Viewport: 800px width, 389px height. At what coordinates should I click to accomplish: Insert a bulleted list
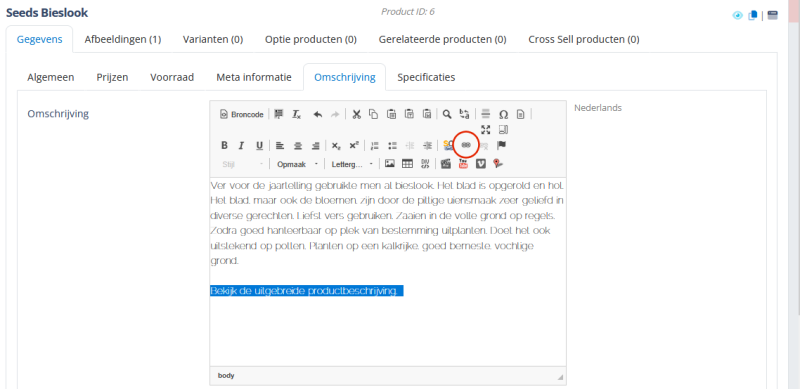[x=392, y=145]
